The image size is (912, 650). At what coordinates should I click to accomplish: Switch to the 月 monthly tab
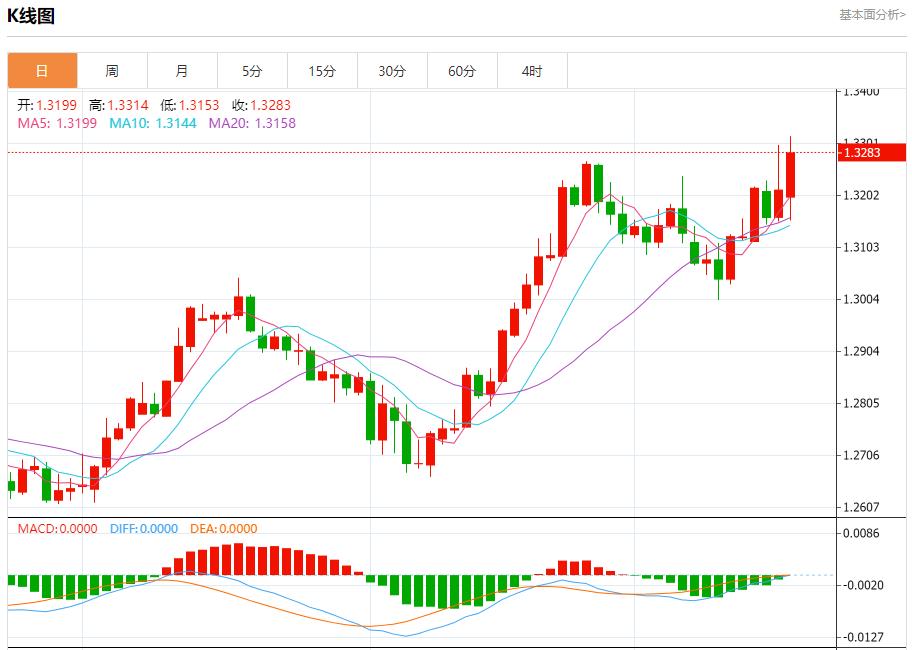[x=182, y=71]
